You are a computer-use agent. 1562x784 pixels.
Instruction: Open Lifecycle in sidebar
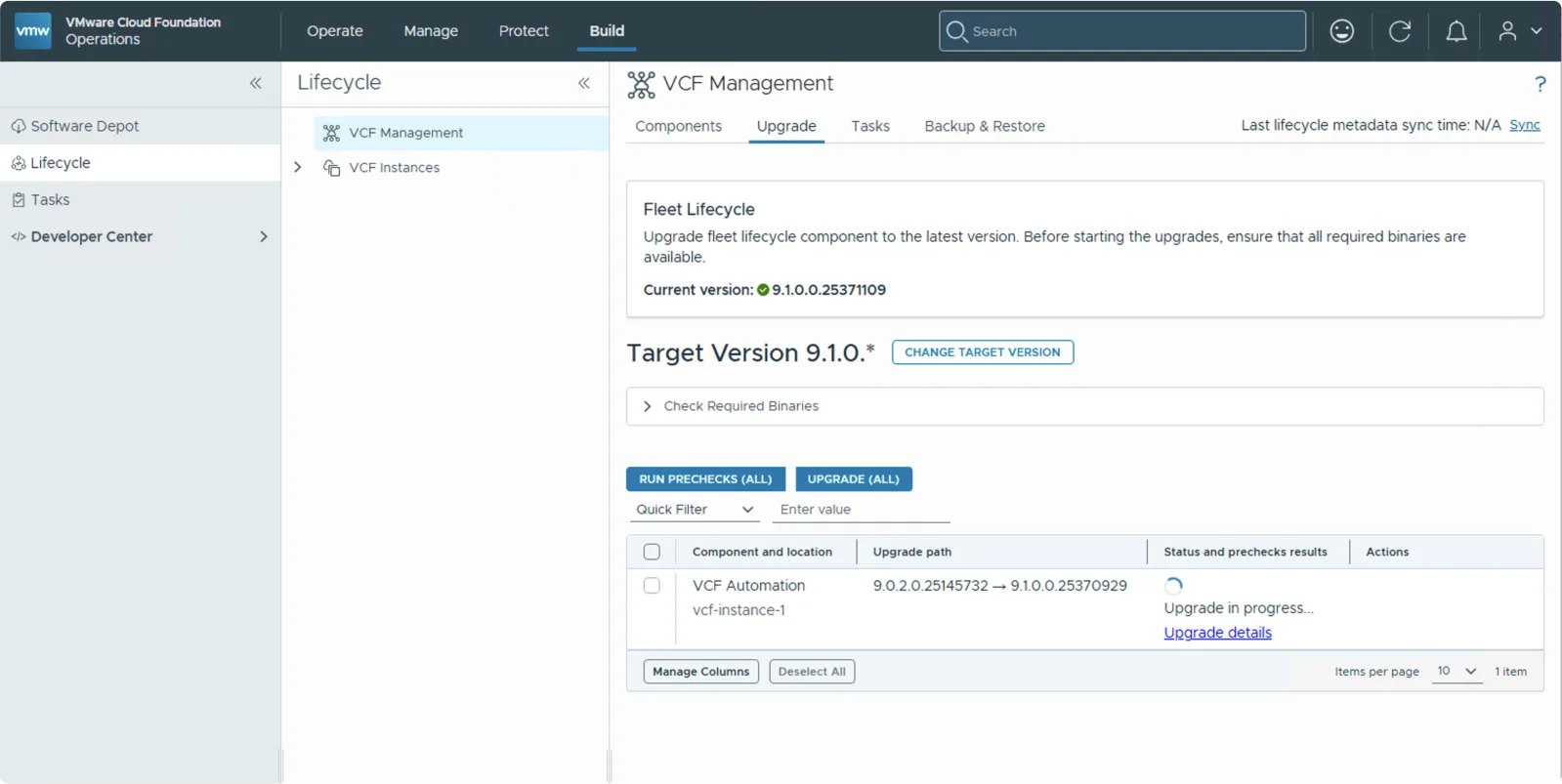[x=140, y=163]
